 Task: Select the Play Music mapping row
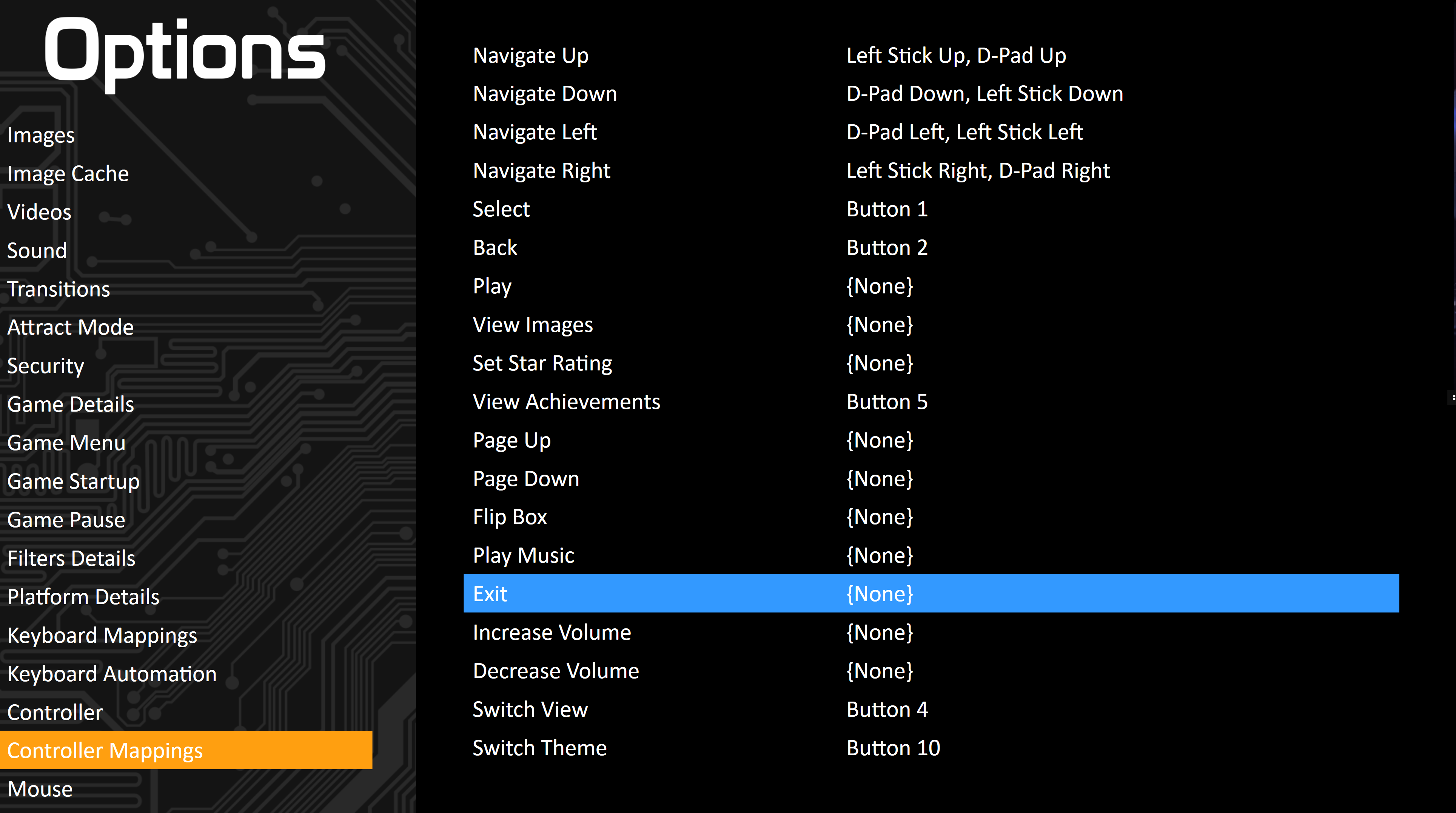pos(932,555)
